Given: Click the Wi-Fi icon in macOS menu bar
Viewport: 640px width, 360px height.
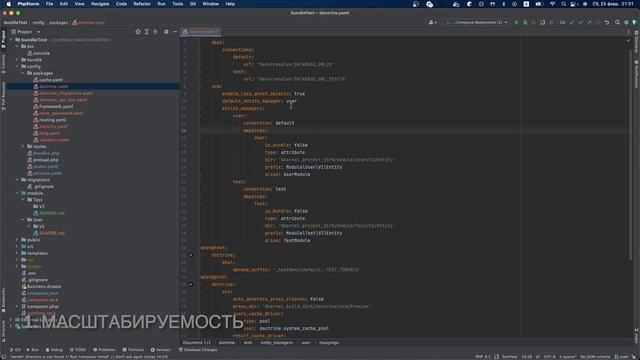Looking at the screenshot, I should coord(552,4).
